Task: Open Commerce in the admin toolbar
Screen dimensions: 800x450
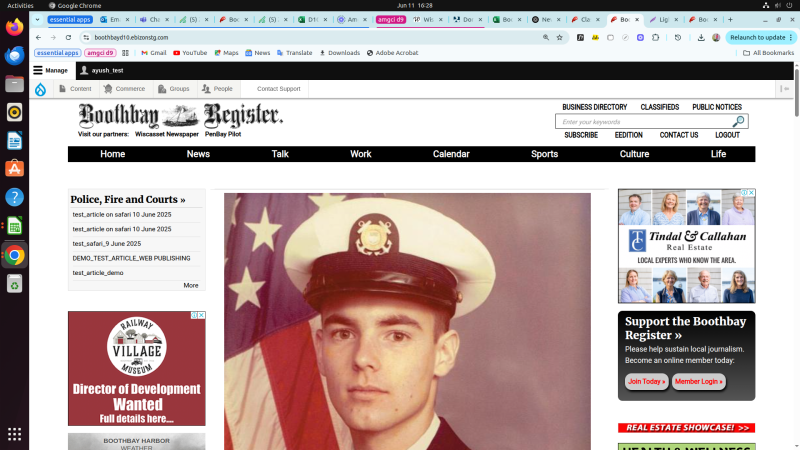Action: [x=123, y=89]
